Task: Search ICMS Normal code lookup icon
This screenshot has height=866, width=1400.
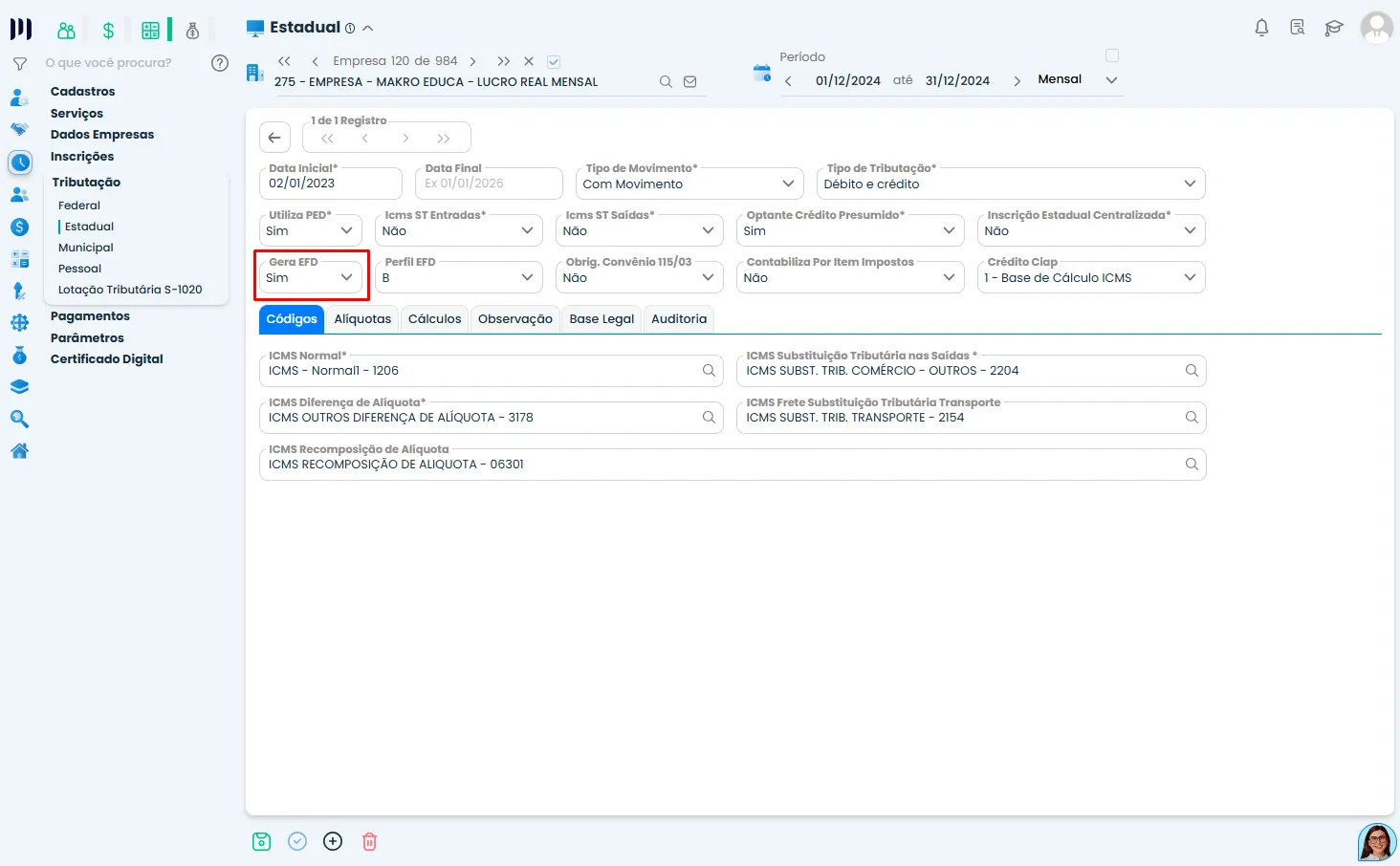Action: click(x=709, y=371)
